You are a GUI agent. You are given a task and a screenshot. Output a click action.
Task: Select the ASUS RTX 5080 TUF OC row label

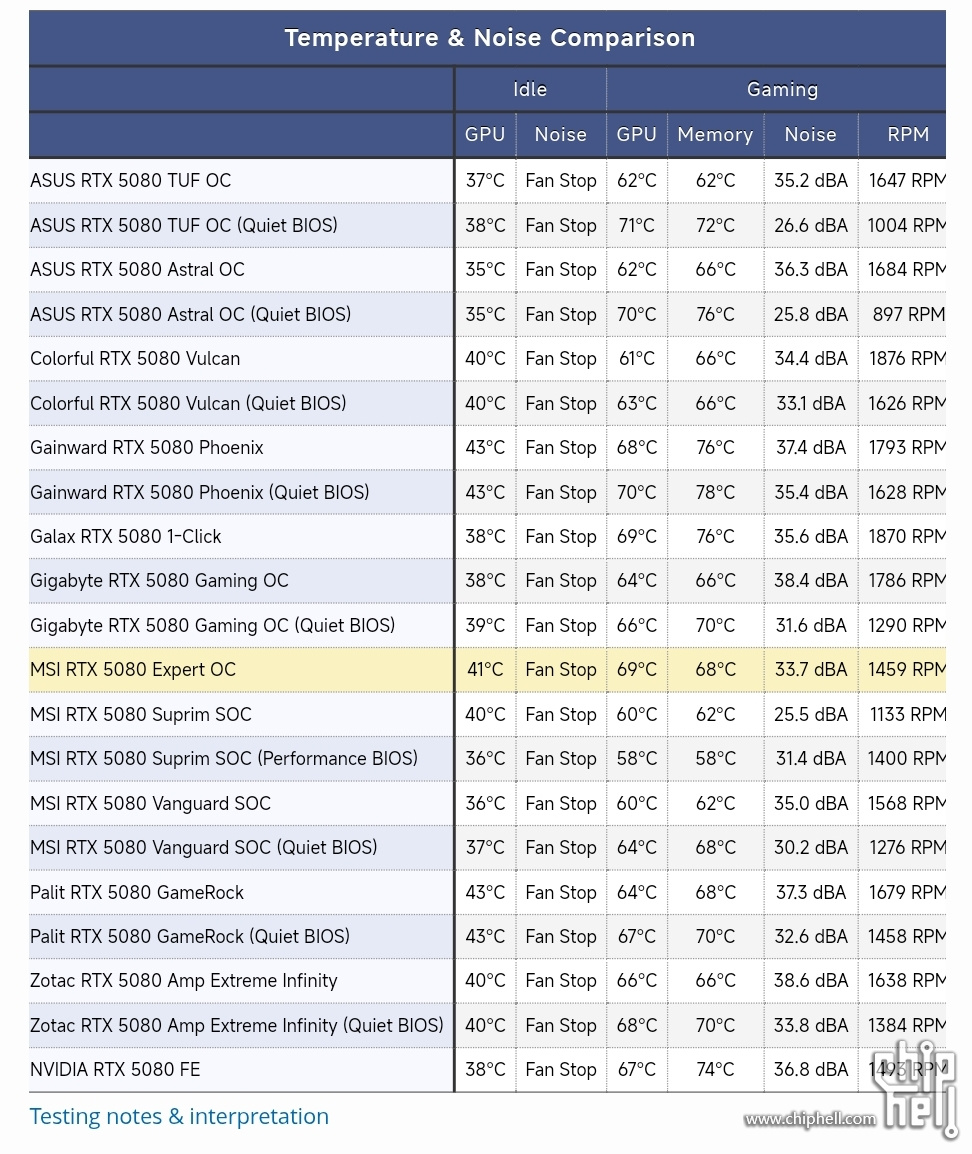pyautogui.click(x=130, y=180)
